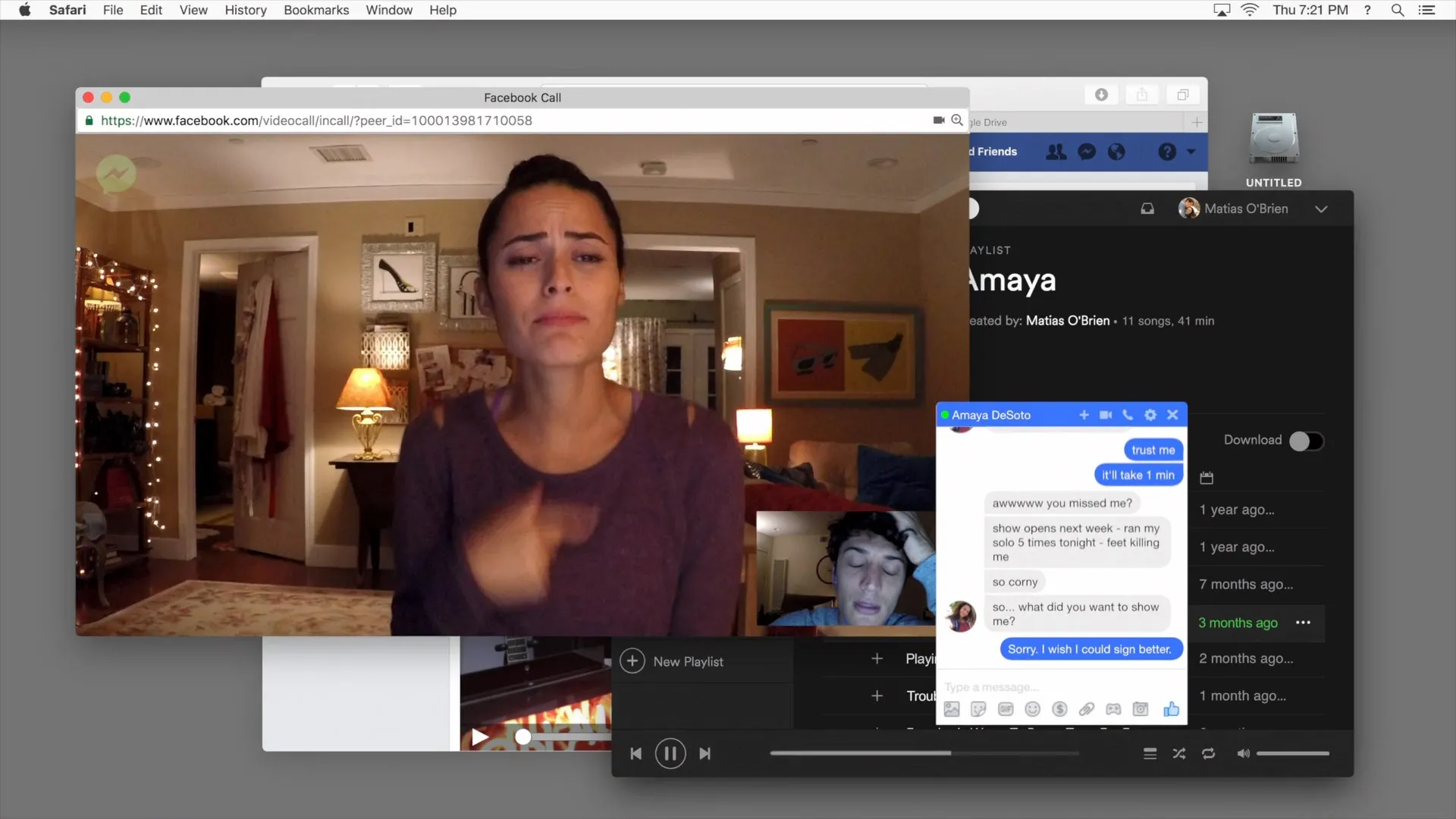This screenshot has width=1456, height=819.
Task: Click the send money dollar icon
Action: pos(1059,709)
